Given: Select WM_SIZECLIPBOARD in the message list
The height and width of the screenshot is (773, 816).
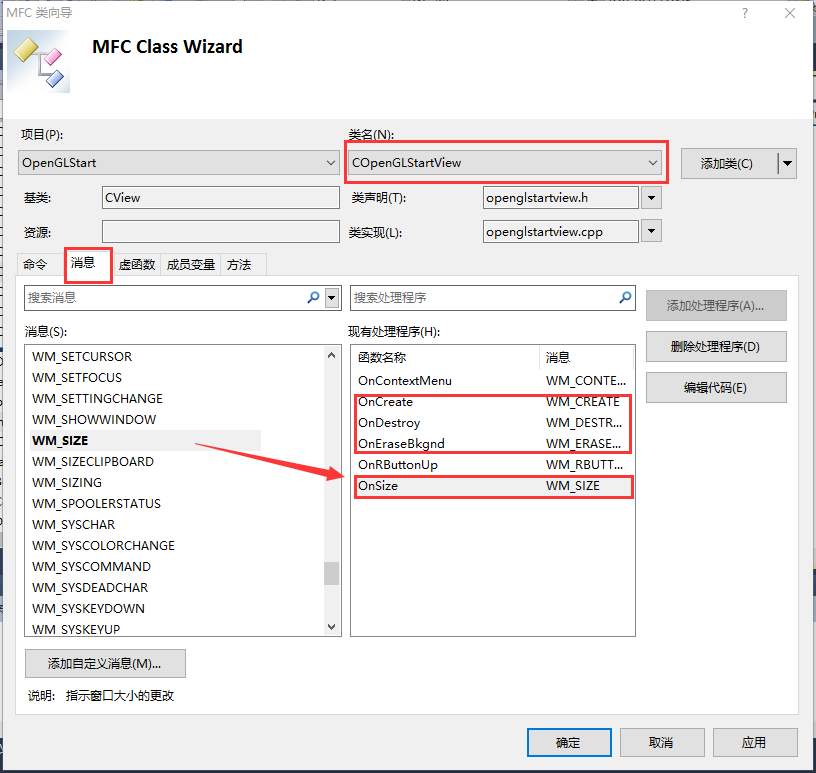Looking at the screenshot, I should click(x=93, y=462).
